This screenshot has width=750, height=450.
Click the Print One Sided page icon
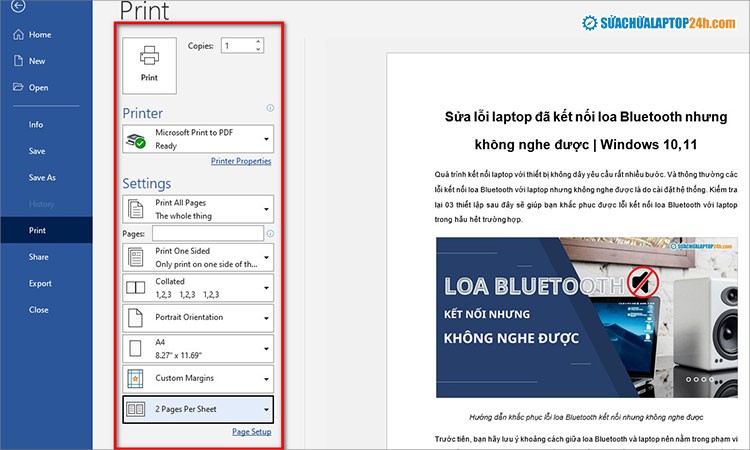pyautogui.click(x=136, y=257)
